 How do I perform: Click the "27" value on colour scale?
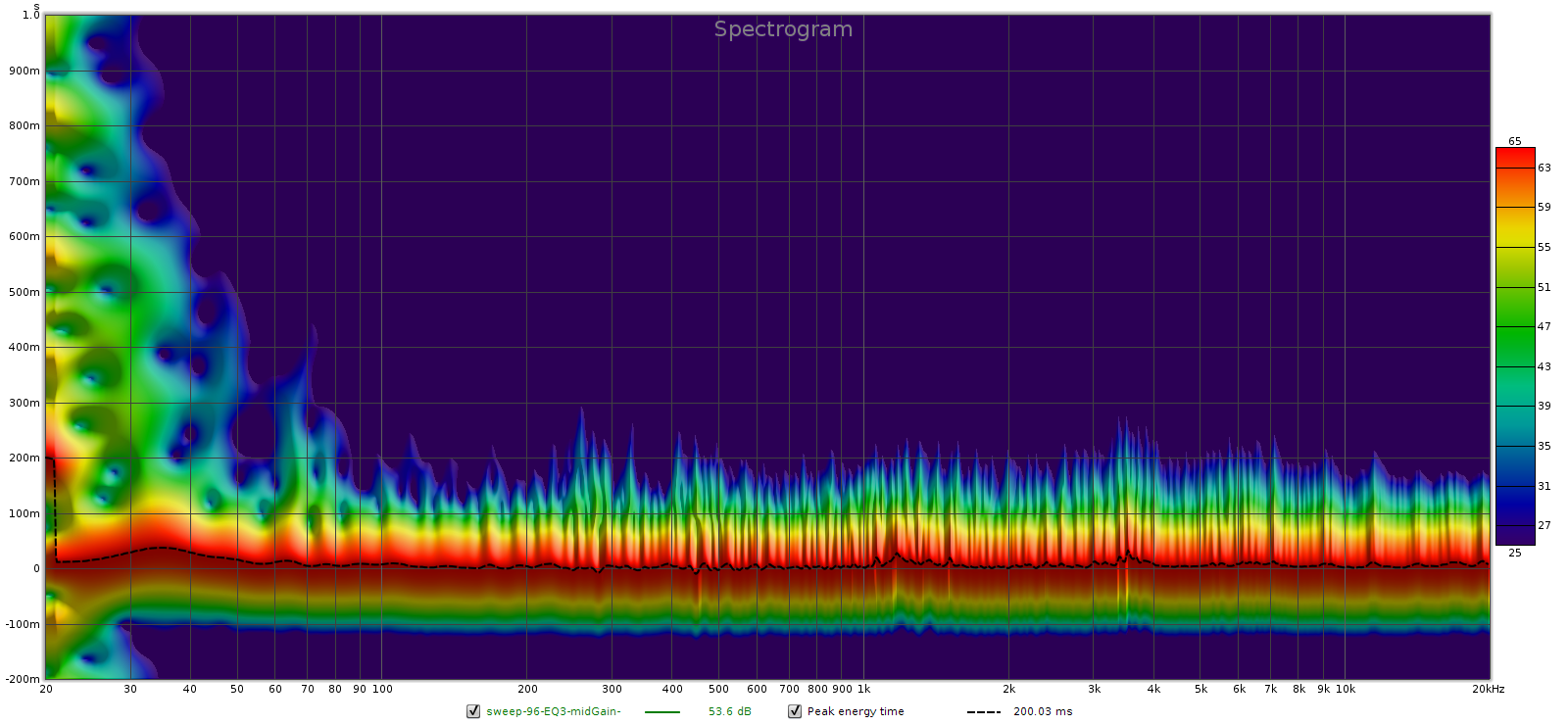point(1544,525)
